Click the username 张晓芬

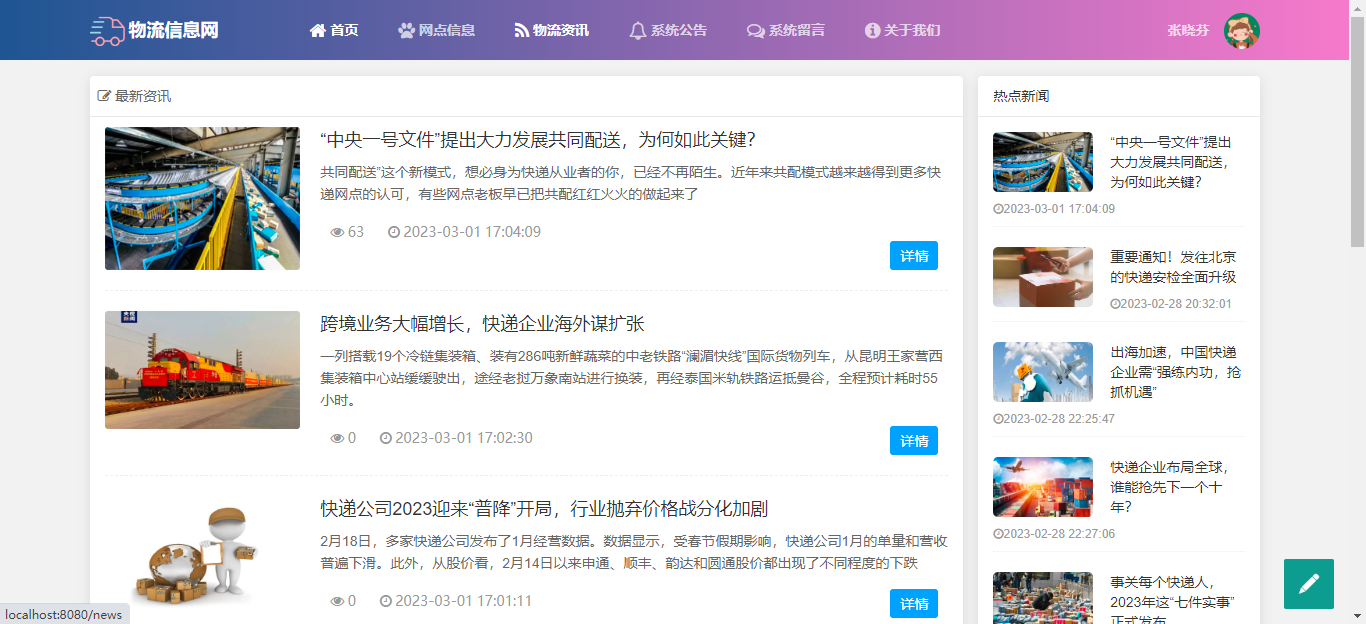(x=1188, y=31)
